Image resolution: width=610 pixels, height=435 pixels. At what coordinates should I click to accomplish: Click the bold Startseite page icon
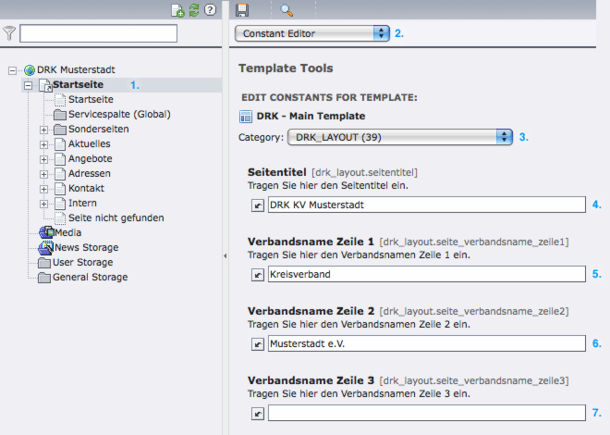click(x=45, y=85)
